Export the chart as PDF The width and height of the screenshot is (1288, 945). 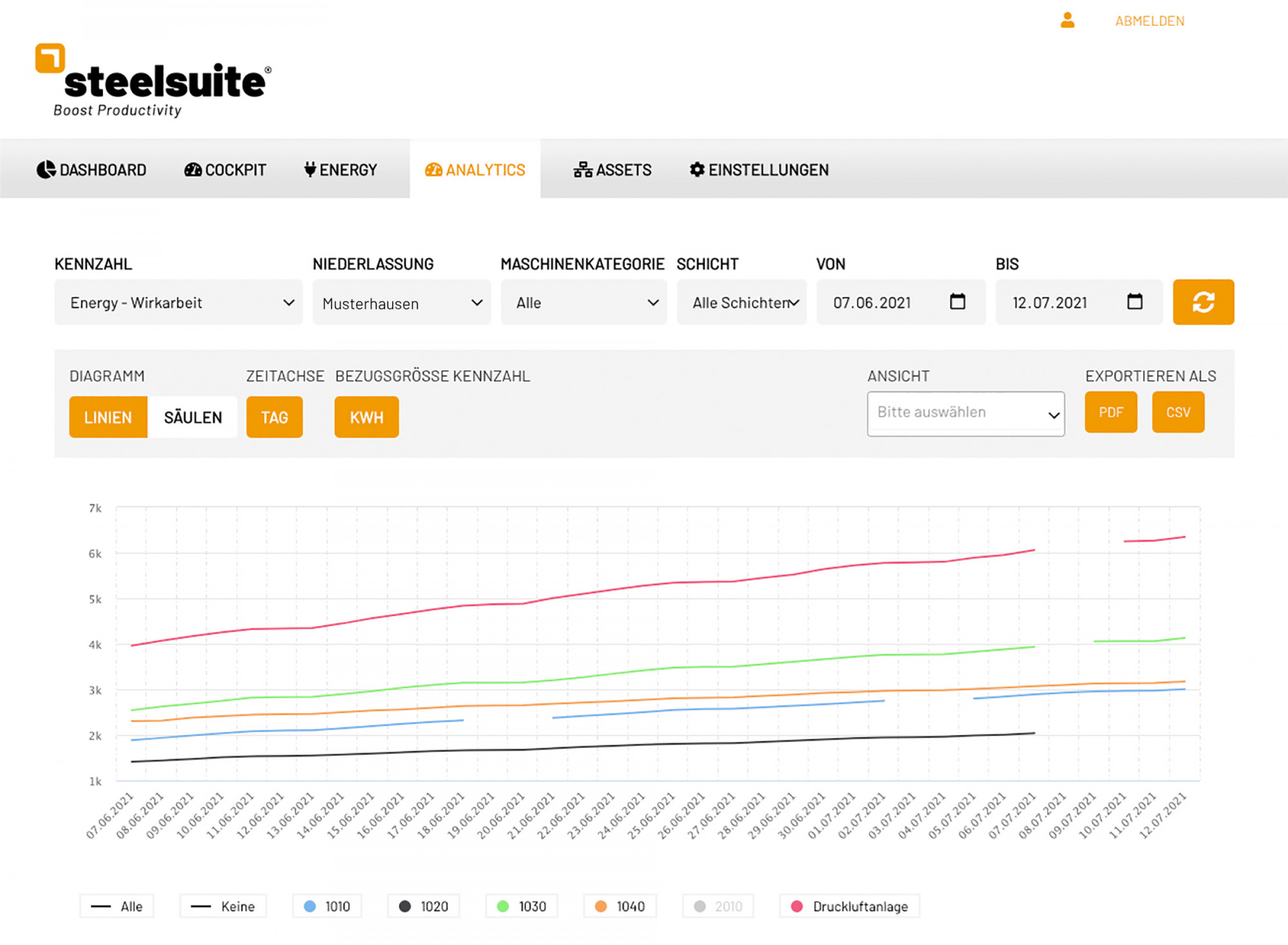coord(1110,412)
